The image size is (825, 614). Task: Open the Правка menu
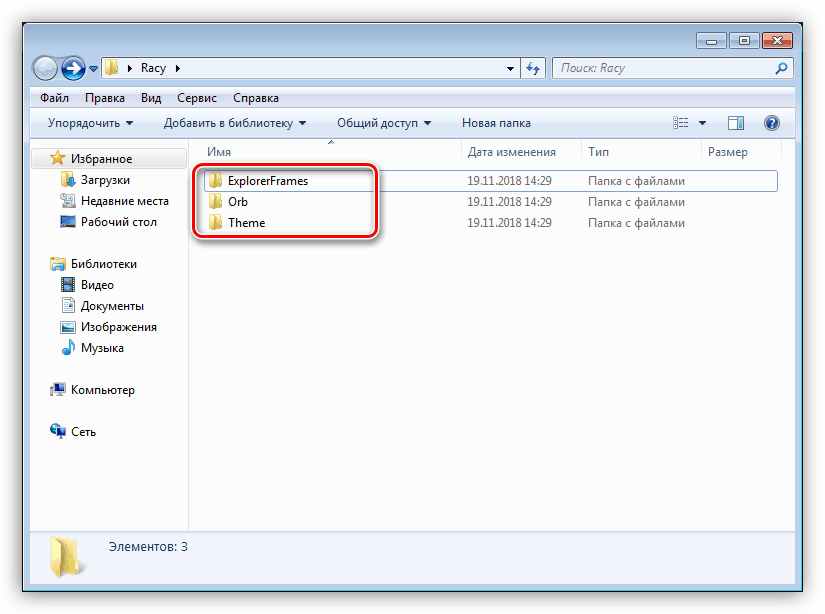tap(105, 98)
